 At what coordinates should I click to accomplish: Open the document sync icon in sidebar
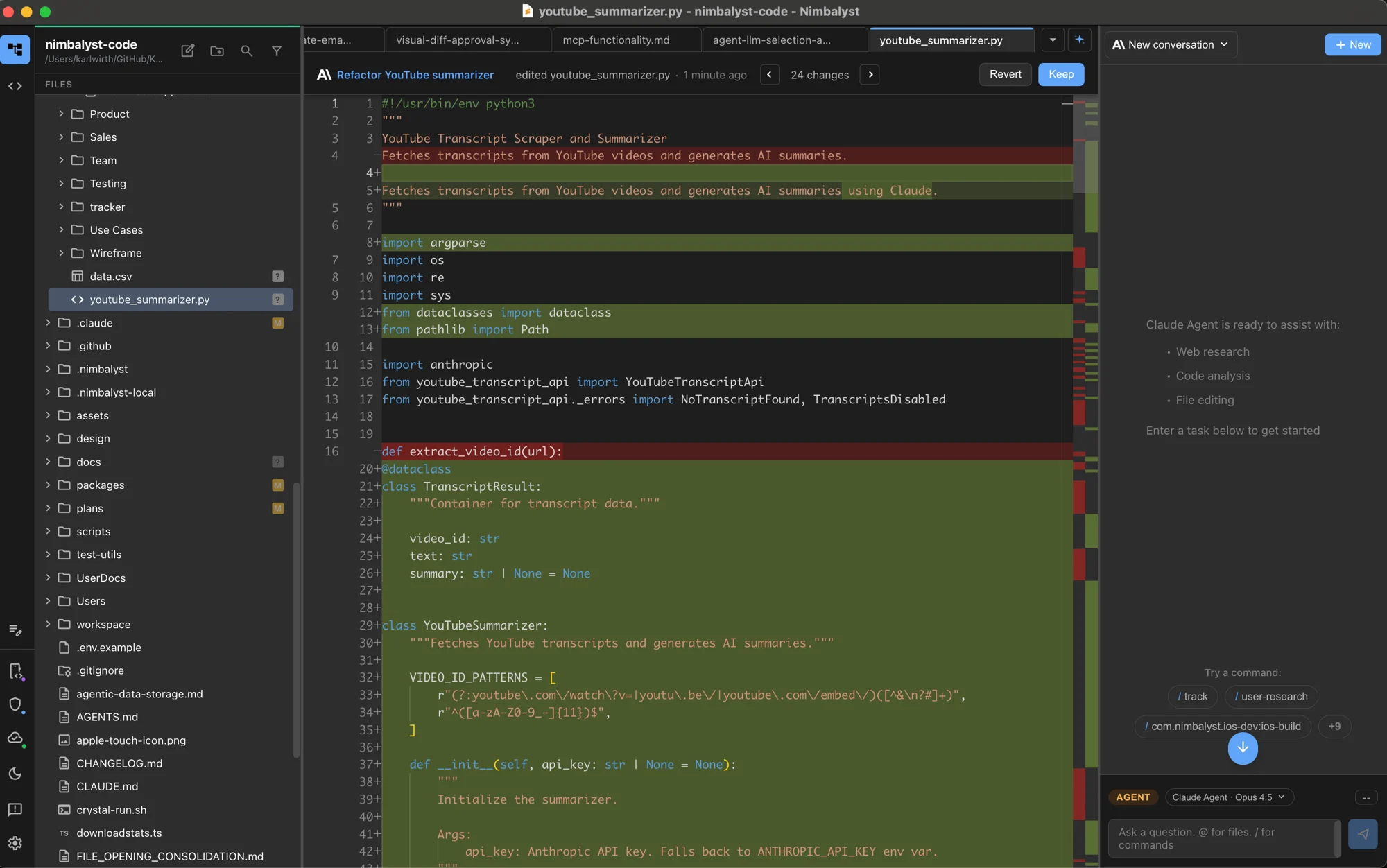[x=15, y=670]
